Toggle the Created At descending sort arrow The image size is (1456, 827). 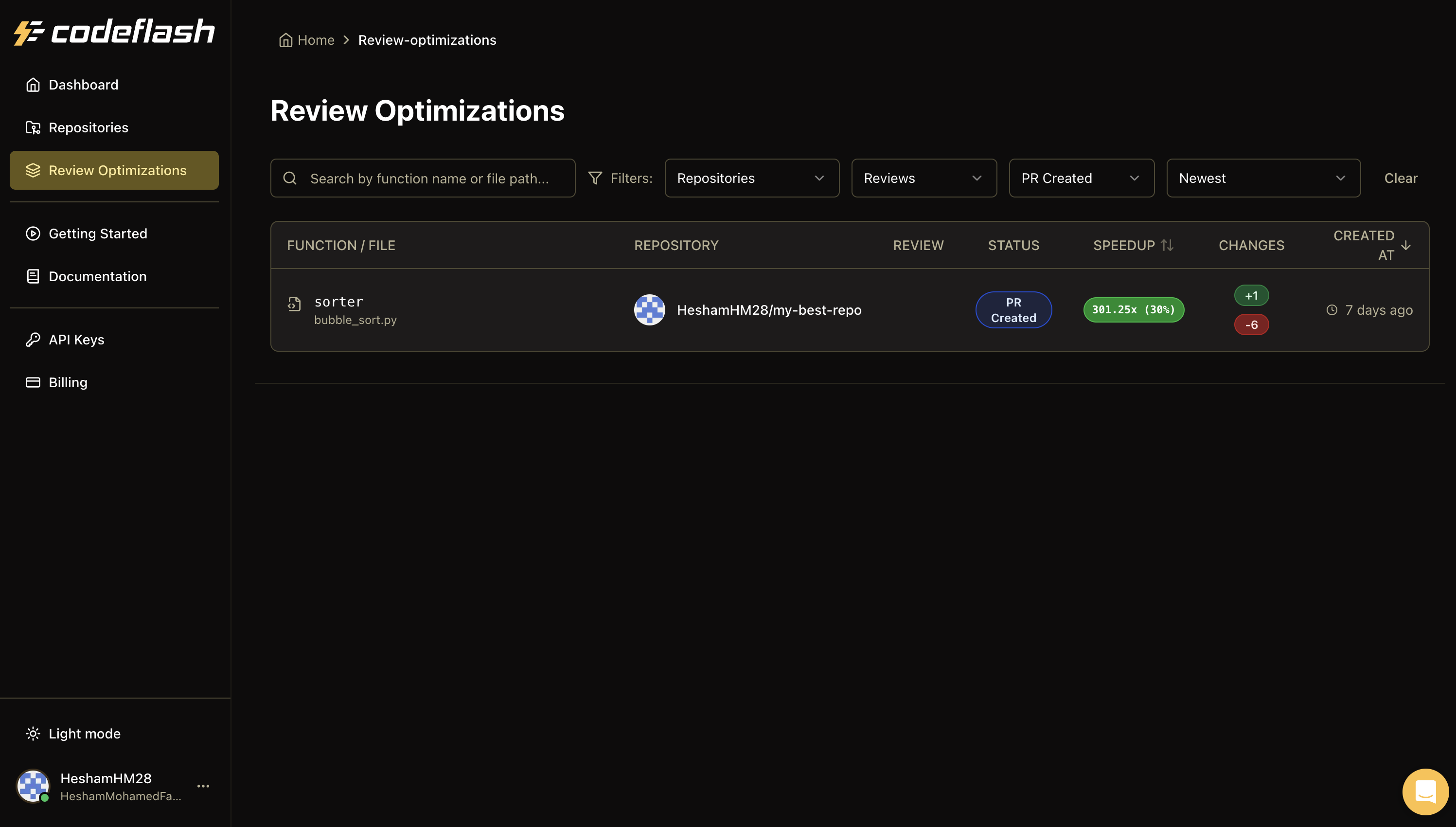click(x=1406, y=245)
